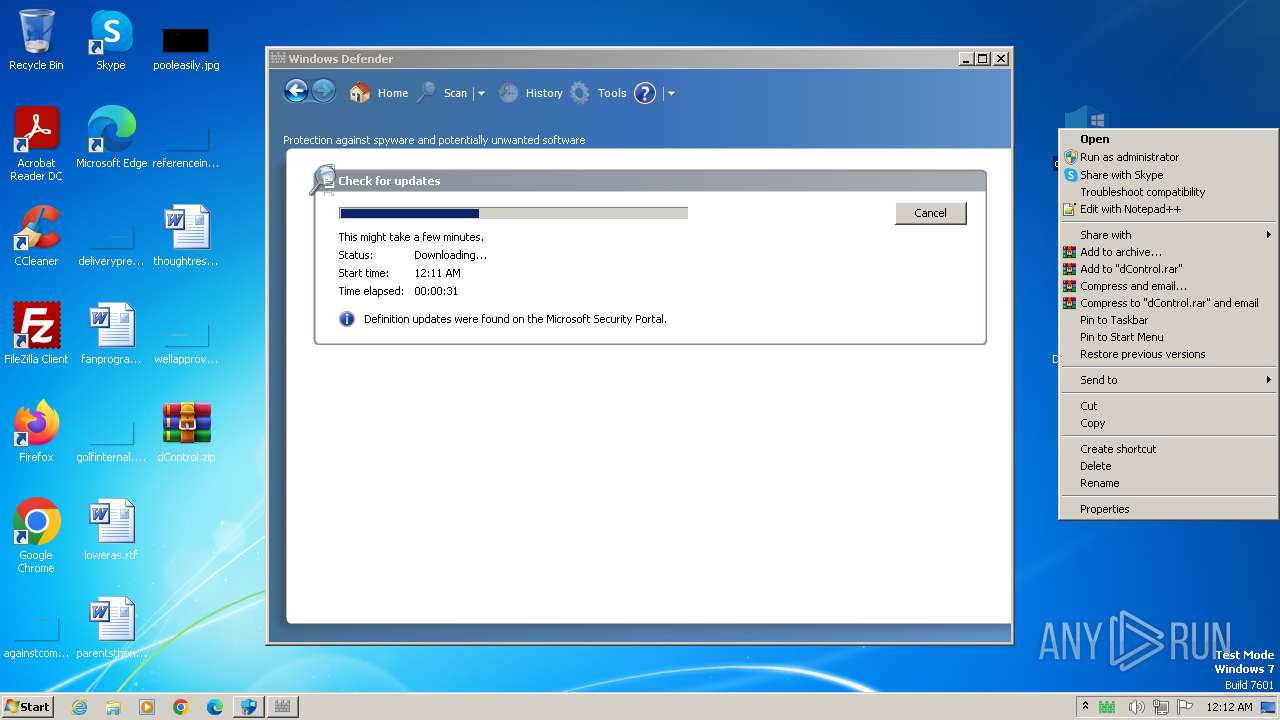Click the Back arrow in Windows Defender
The image size is (1280, 720).
click(x=295, y=92)
